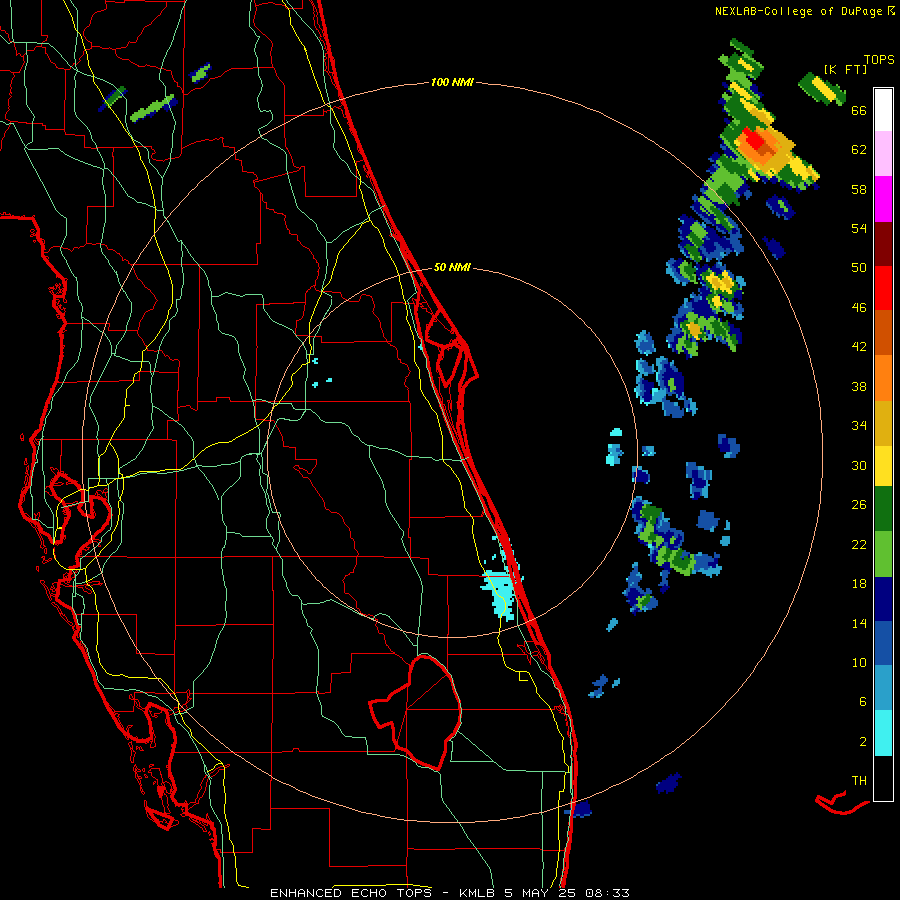Pick the navy blue legend swatch

click(x=883, y=599)
